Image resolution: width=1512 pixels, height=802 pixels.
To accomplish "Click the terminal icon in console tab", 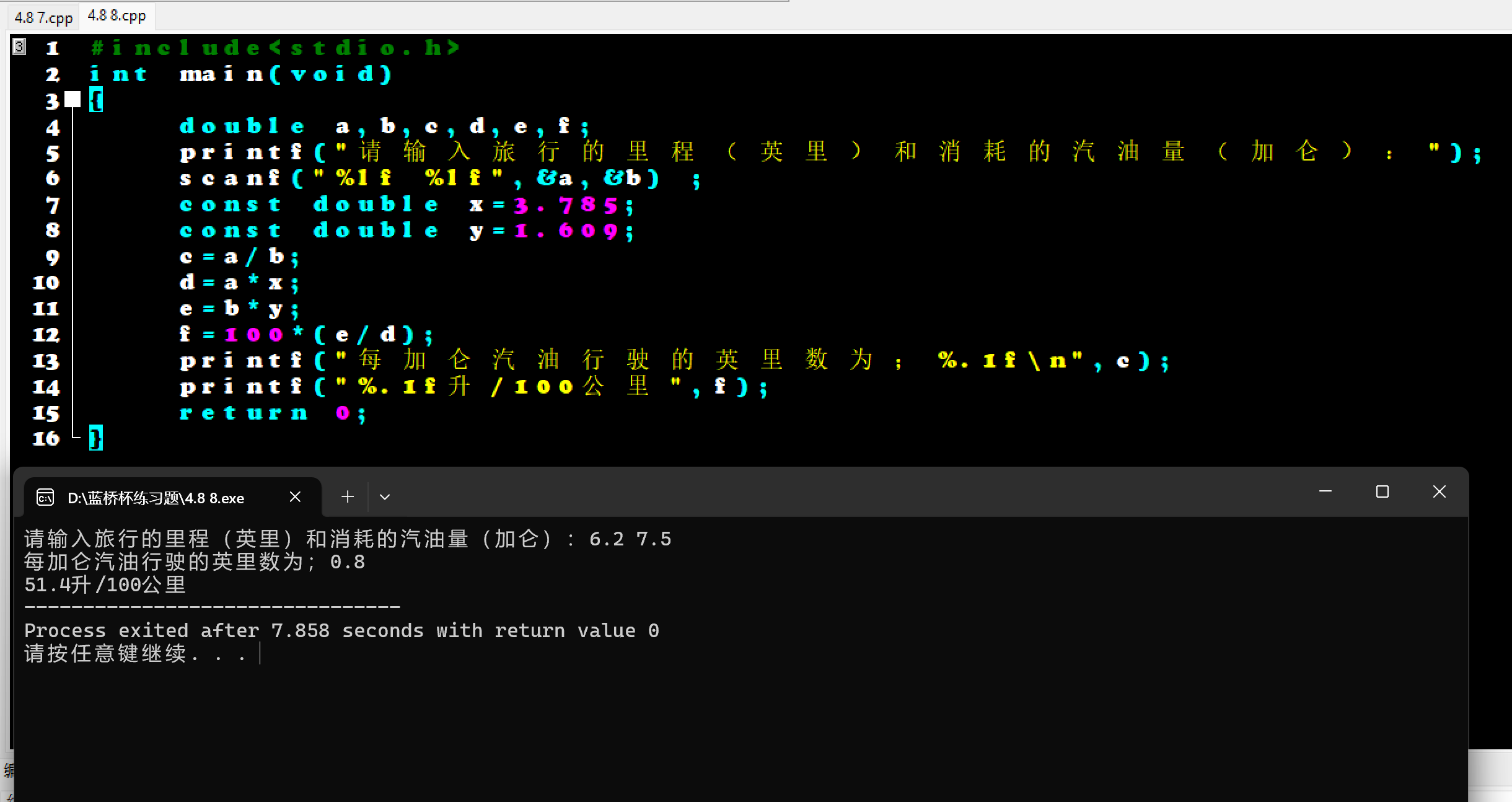I will click(x=45, y=497).
